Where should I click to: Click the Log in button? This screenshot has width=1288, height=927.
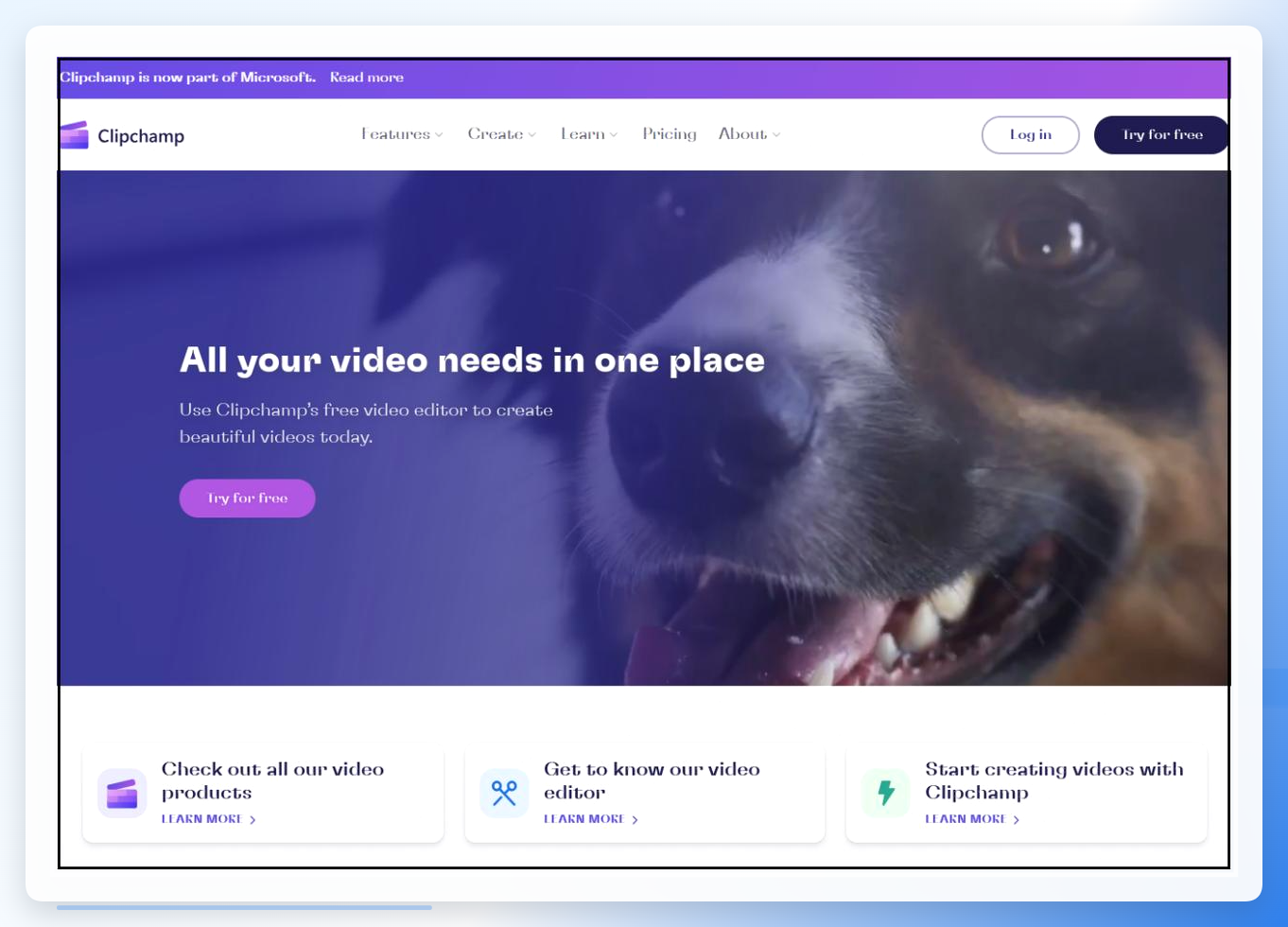pos(1031,135)
